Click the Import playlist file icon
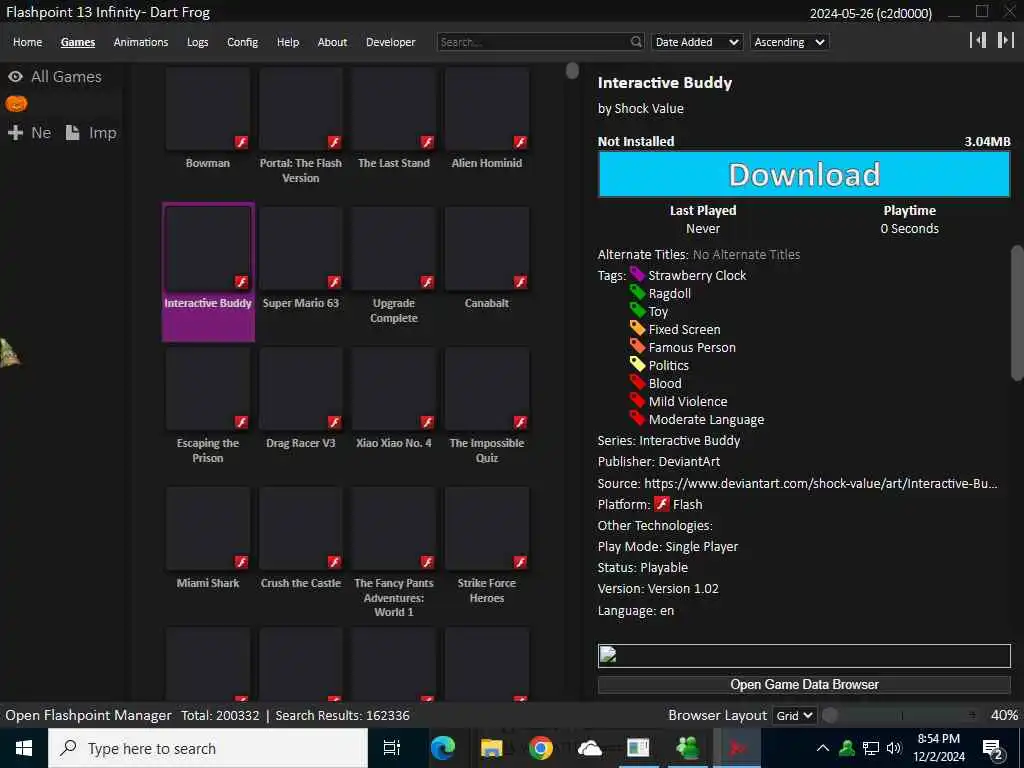The width and height of the screenshot is (1024, 768). pyautogui.click(x=72, y=133)
